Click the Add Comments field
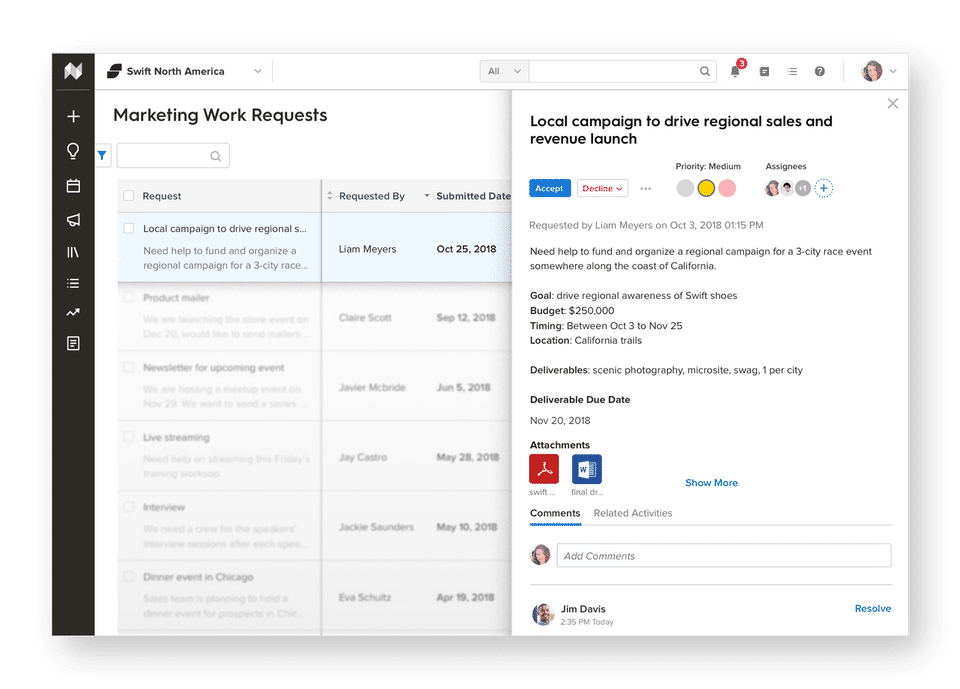The image size is (960, 689). point(724,555)
